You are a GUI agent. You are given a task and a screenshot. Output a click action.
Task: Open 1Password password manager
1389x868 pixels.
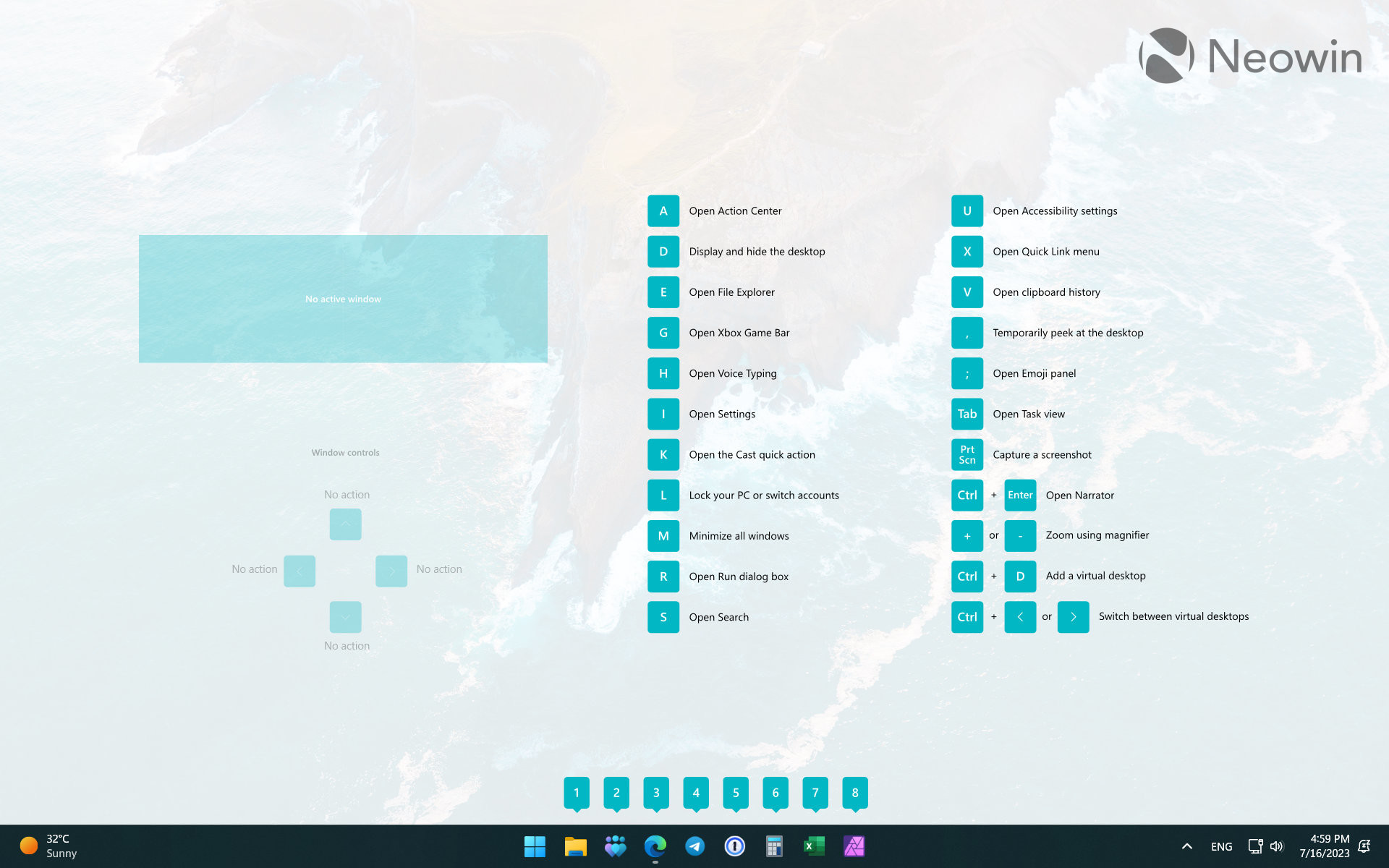coord(735,845)
